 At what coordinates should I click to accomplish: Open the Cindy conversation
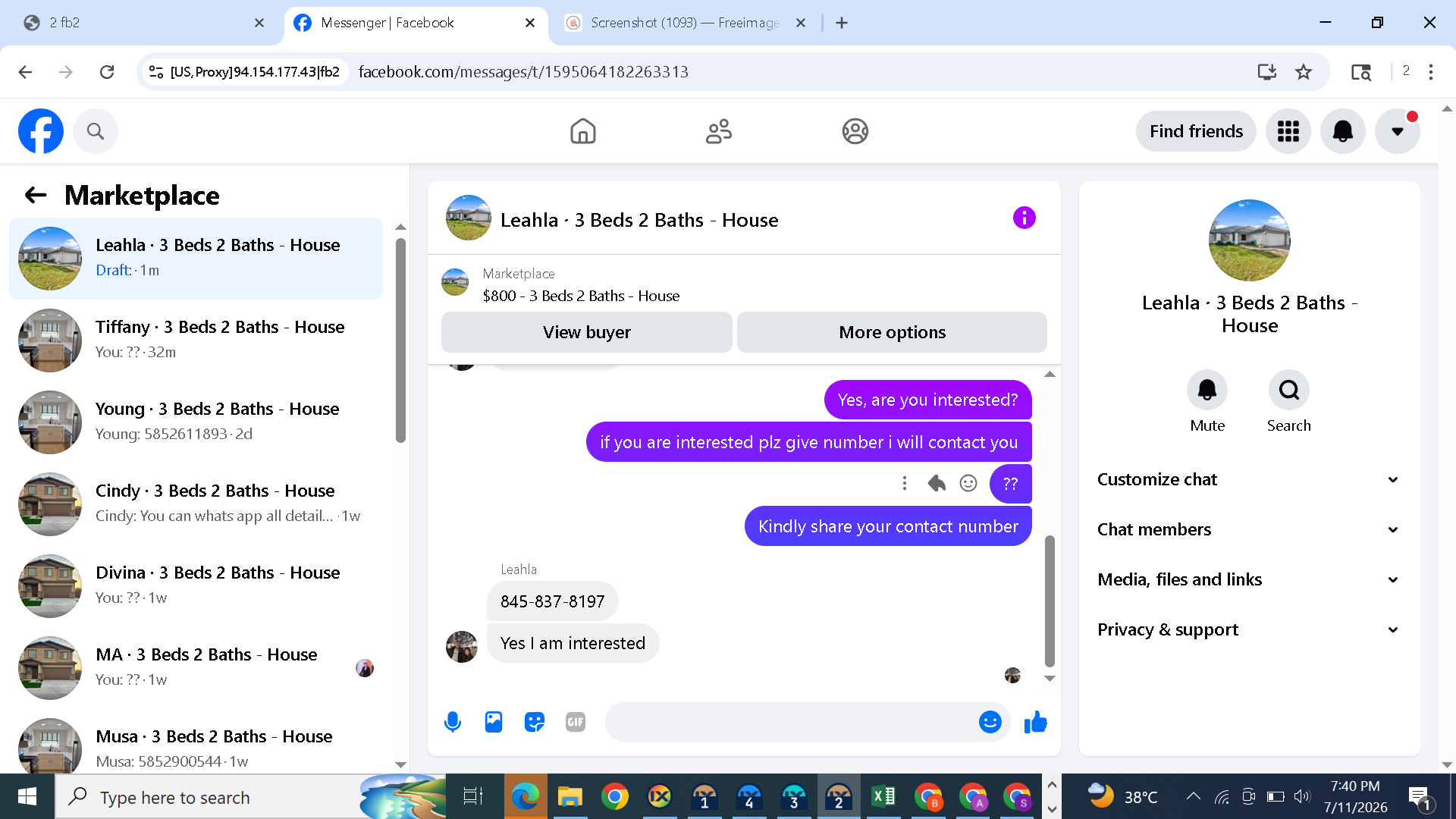pos(196,504)
